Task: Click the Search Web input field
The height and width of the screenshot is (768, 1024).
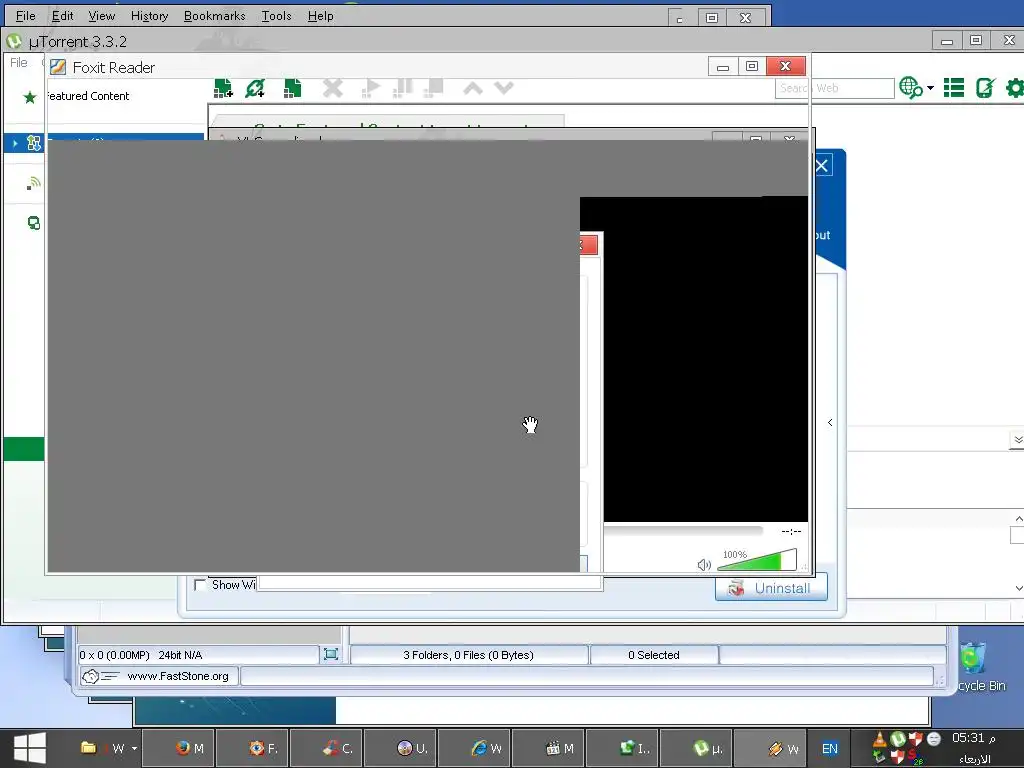Action: (x=834, y=88)
